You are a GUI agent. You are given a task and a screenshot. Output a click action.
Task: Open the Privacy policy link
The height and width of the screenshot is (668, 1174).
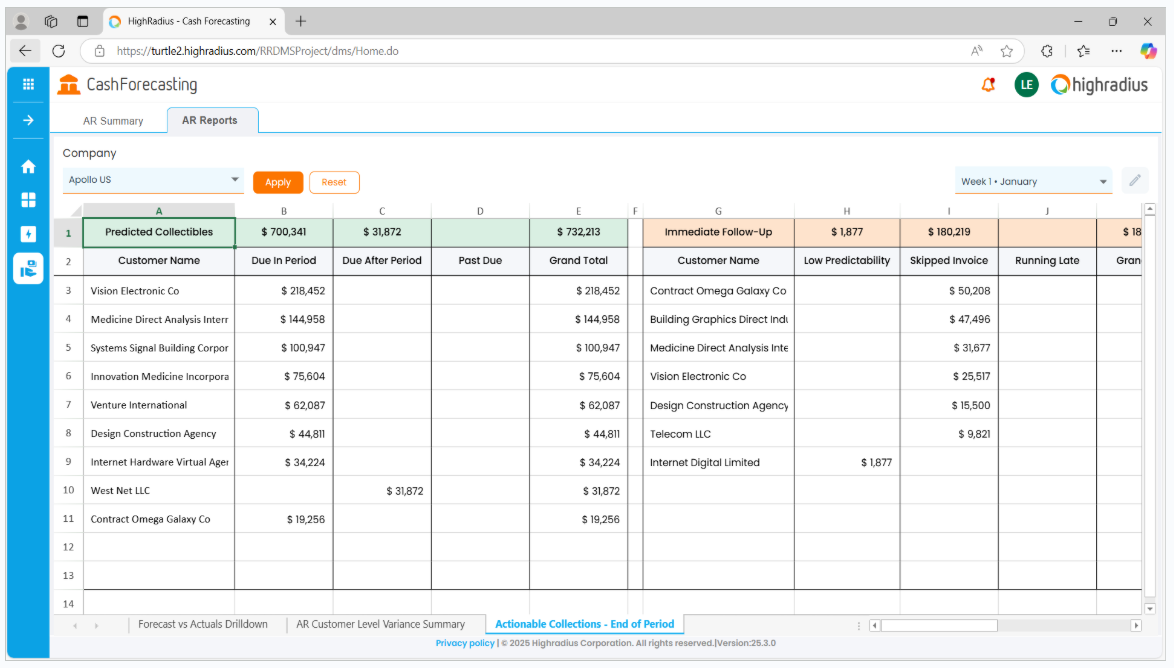pyautogui.click(x=465, y=643)
